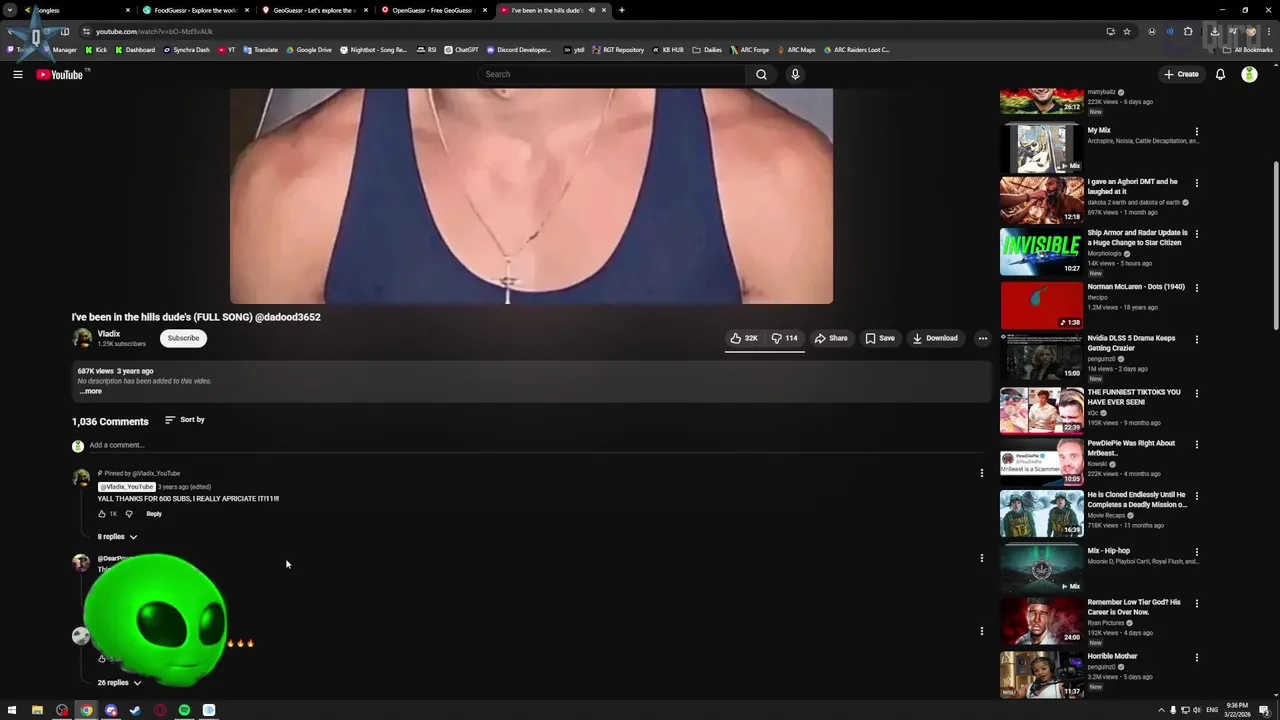1280x720 pixels.
Task: Open options for 'Norman McLaren - Dots' video
Action: 1196,288
